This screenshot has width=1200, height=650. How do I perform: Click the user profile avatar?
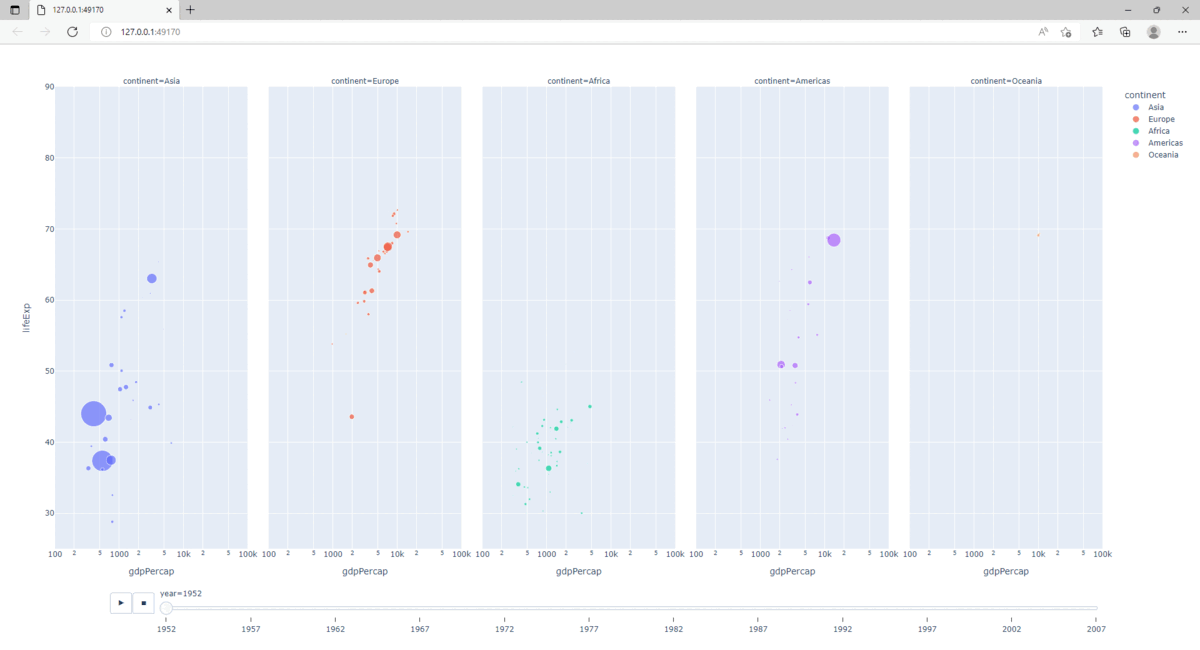point(1153,32)
